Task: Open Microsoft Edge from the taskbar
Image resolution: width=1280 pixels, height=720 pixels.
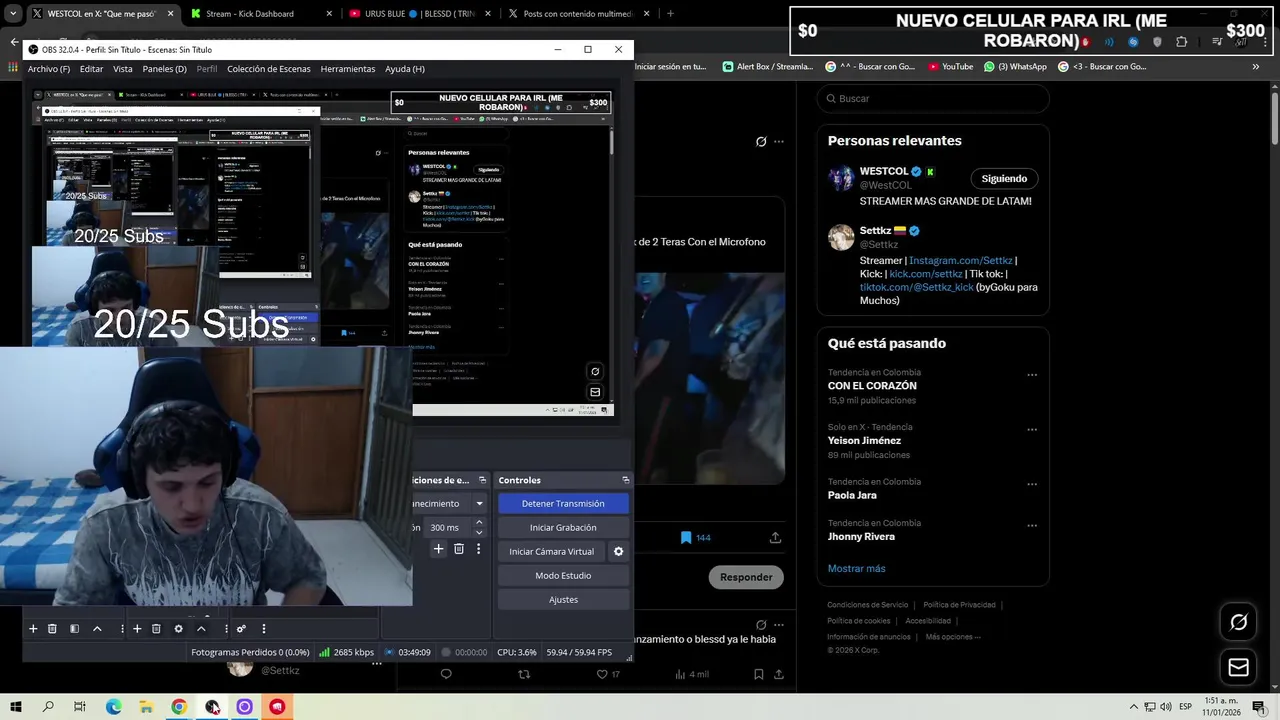Action: click(113, 707)
